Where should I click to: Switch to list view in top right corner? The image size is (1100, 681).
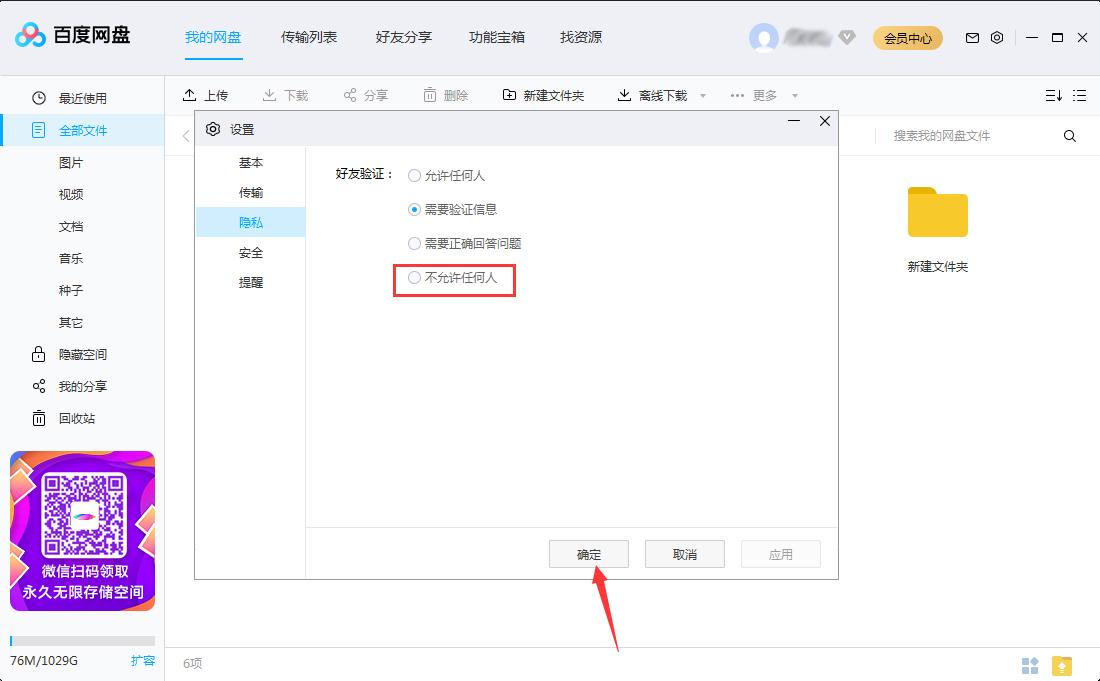pyautogui.click(x=1079, y=95)
